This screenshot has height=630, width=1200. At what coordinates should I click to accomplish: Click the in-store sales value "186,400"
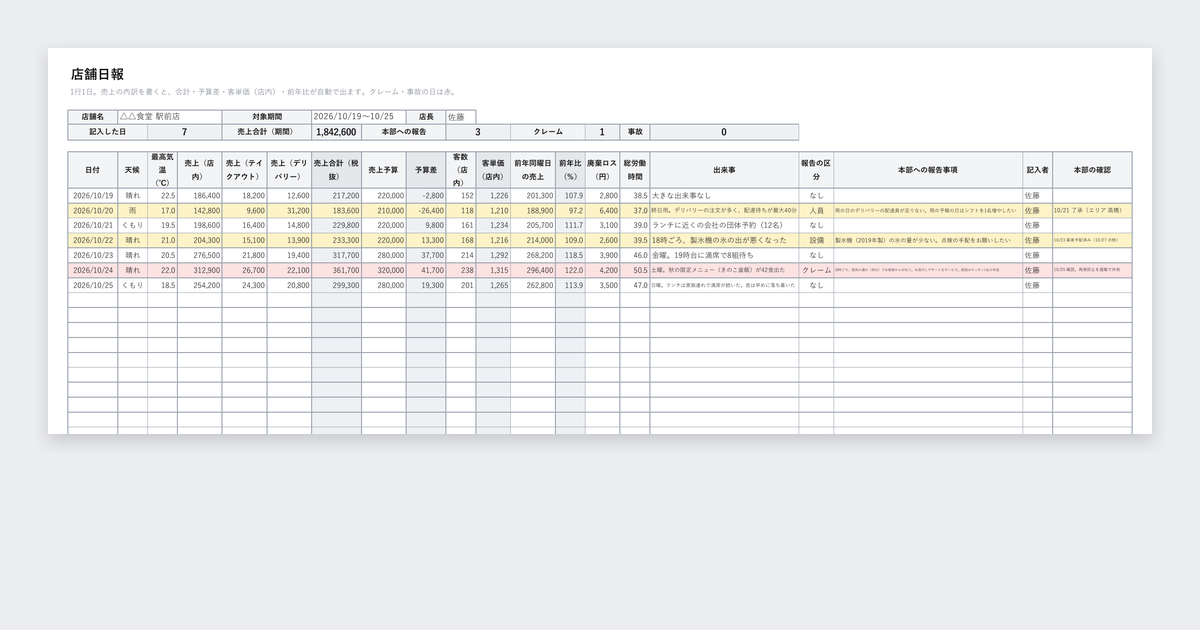point(200,196)
